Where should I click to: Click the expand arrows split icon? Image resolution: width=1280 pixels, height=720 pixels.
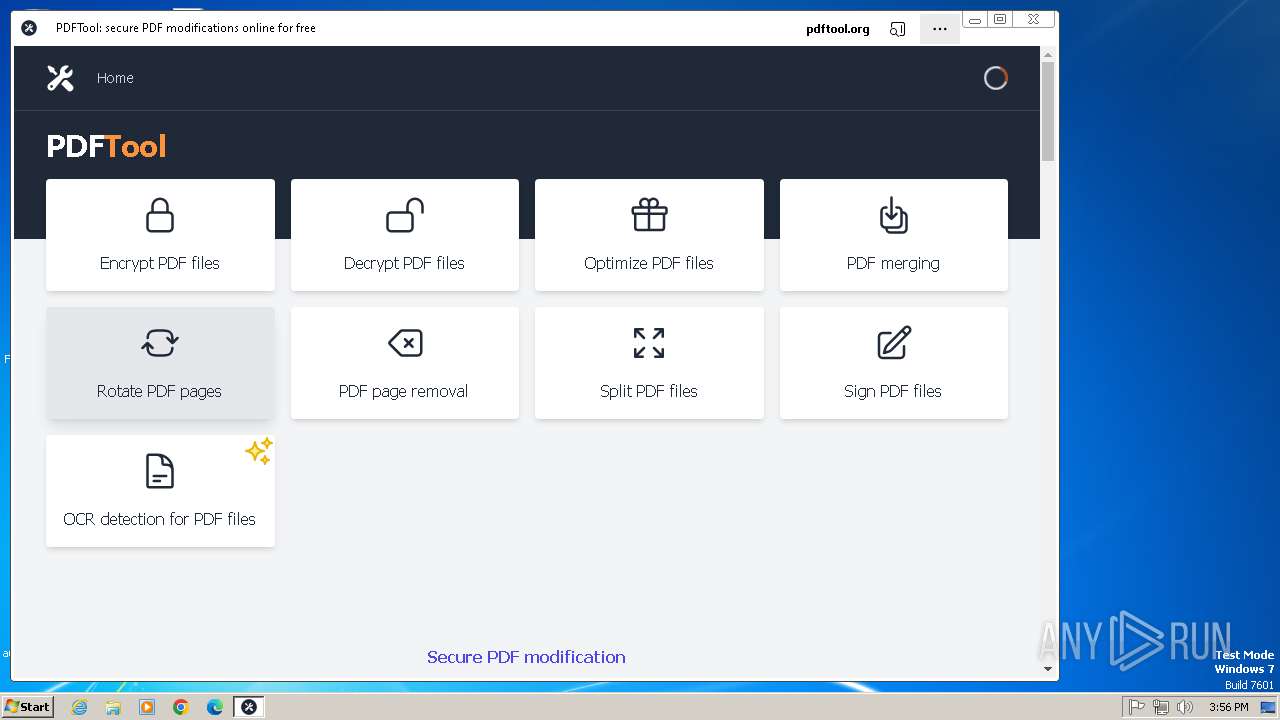point(649,343)
